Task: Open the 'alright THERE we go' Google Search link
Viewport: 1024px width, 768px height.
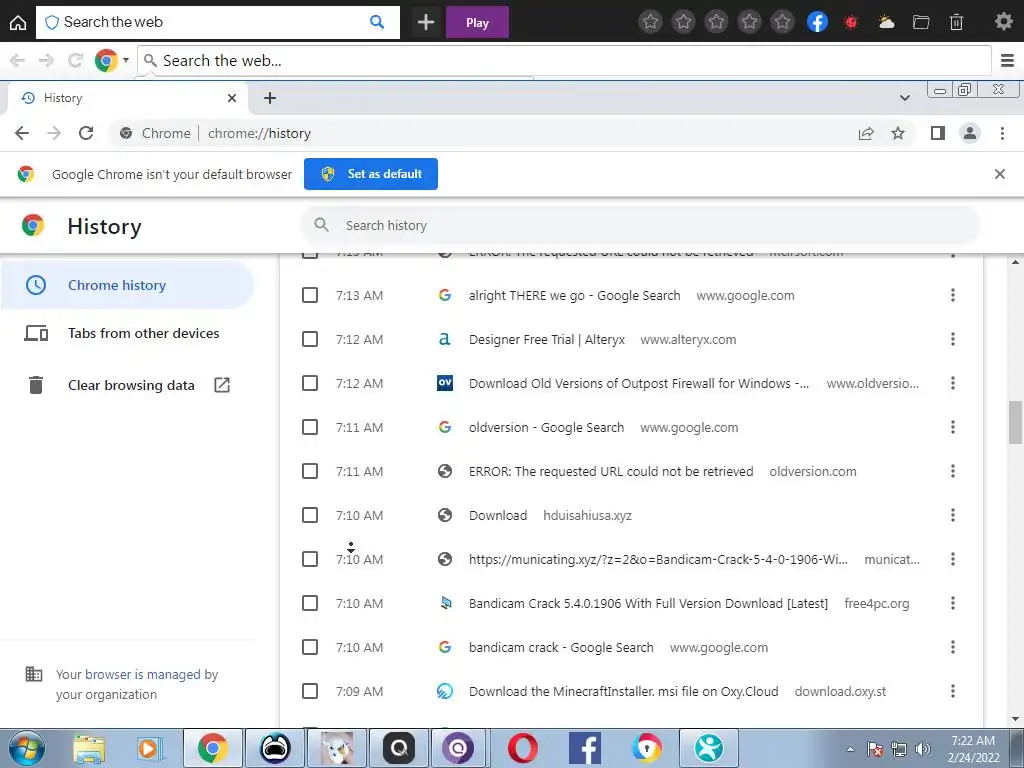Action: tap(575, 295)
